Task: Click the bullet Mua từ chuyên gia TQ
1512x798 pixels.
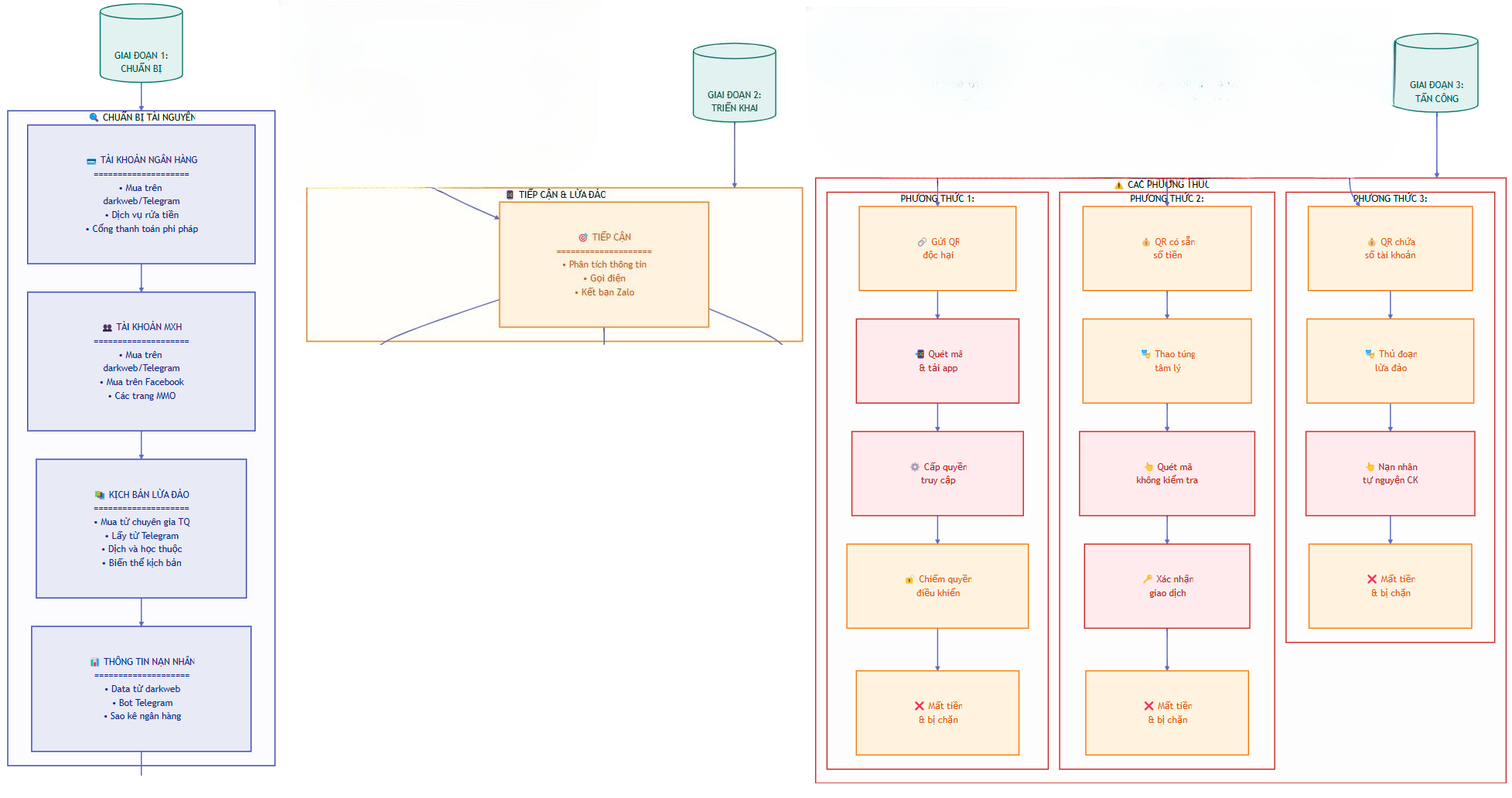Action: pos(142,522)
